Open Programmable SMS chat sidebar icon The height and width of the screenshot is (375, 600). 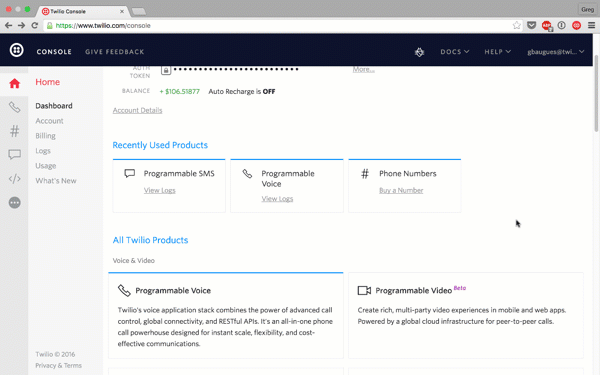(15, 155)
